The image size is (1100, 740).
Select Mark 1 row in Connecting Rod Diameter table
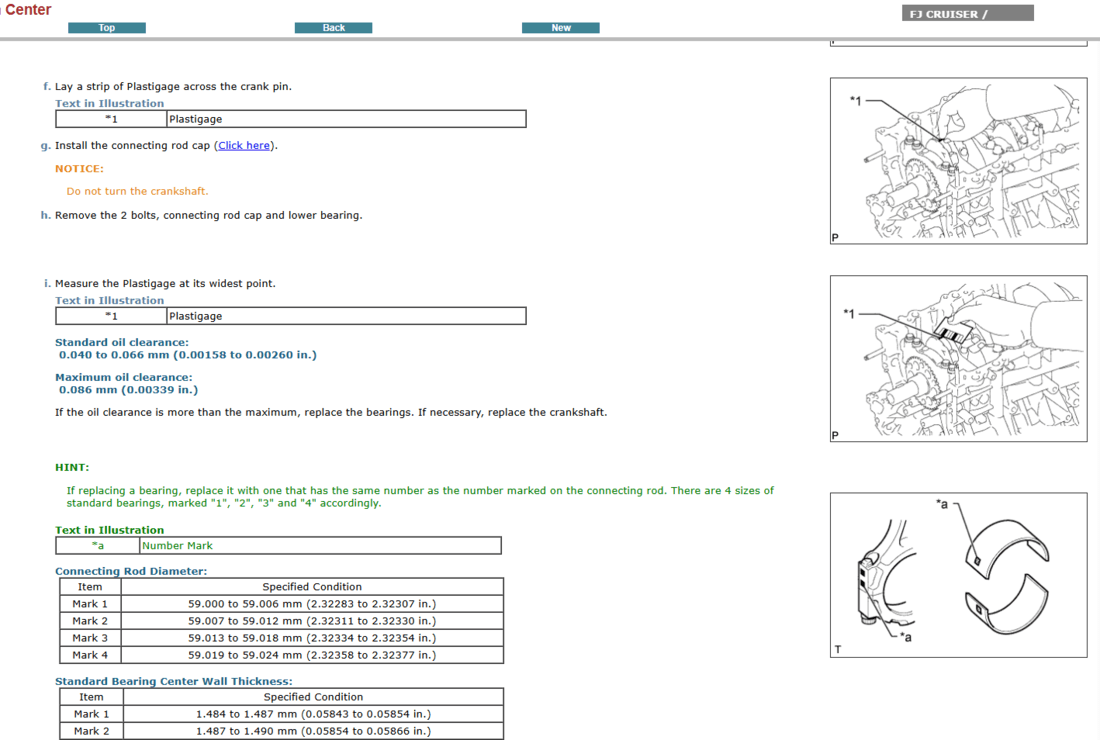click(281, 604)
